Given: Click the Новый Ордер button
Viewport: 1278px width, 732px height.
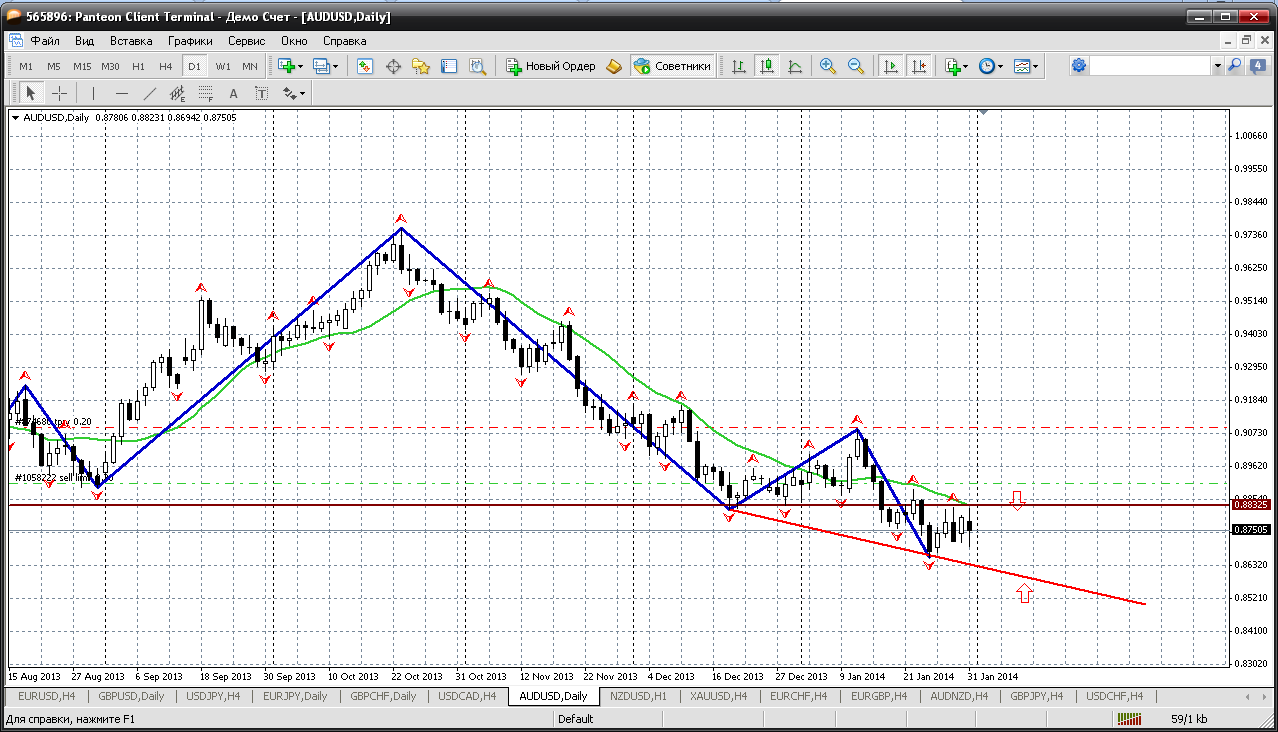Looking at the screenshot, I should tap(551, 66).
